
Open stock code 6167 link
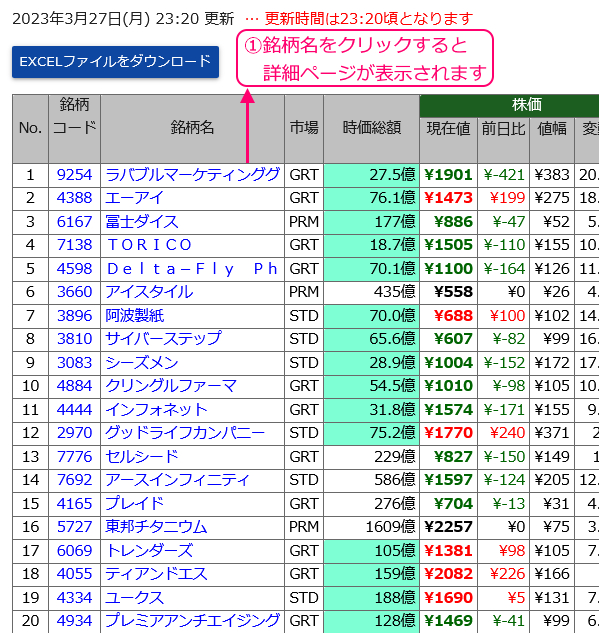point(75,222)
